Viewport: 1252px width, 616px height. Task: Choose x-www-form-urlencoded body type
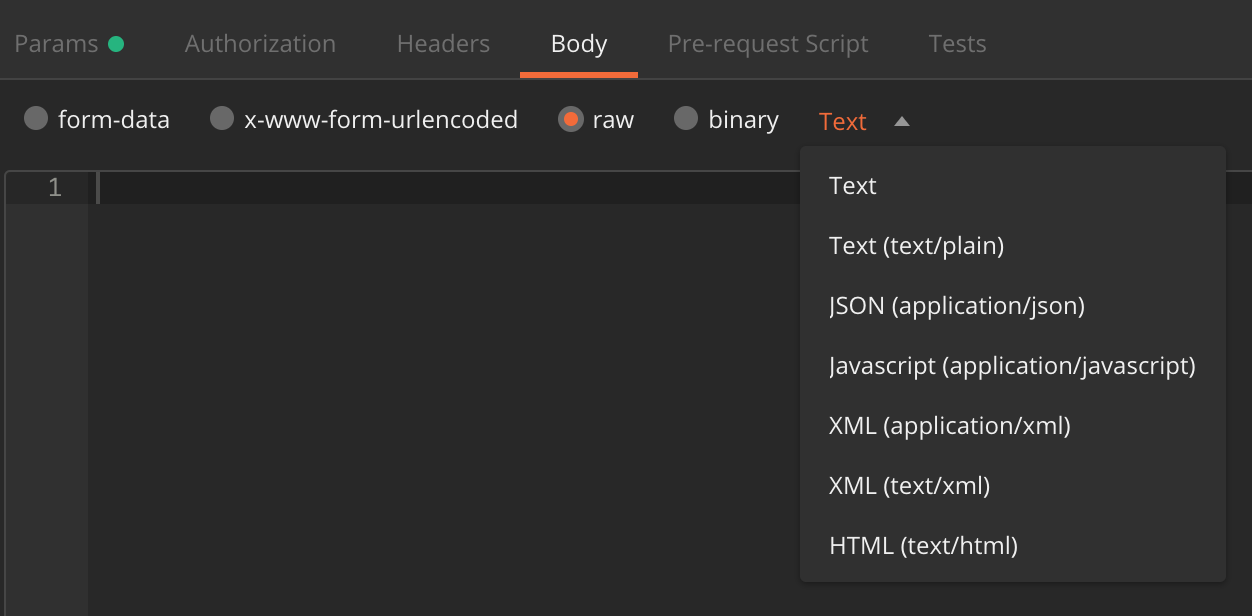222,119
